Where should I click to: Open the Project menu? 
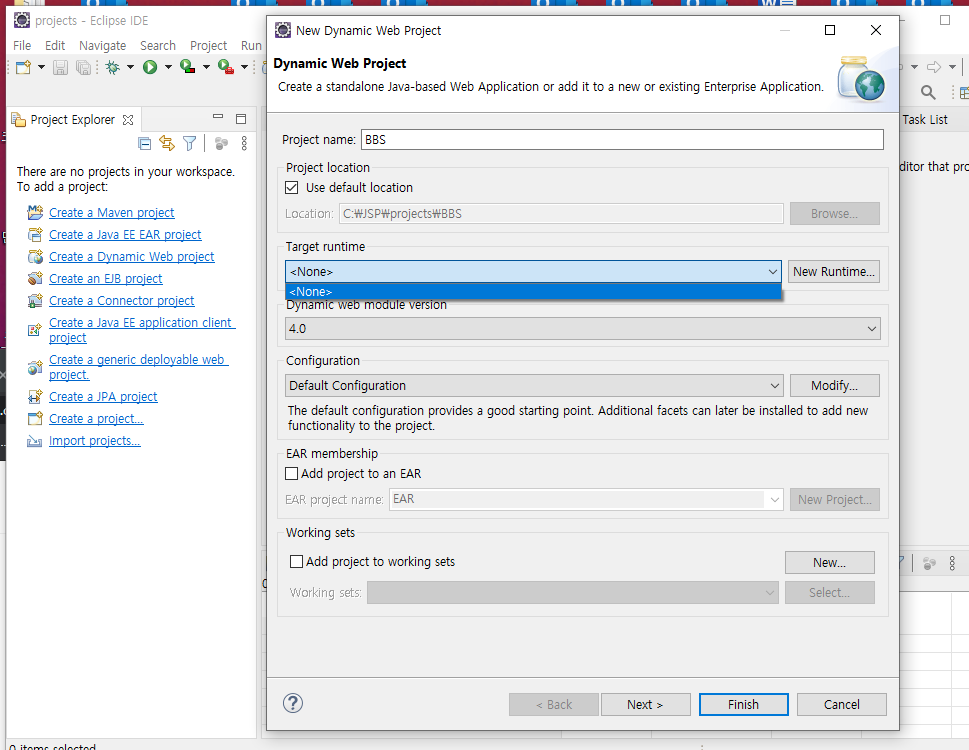click(x=208, y=46)
